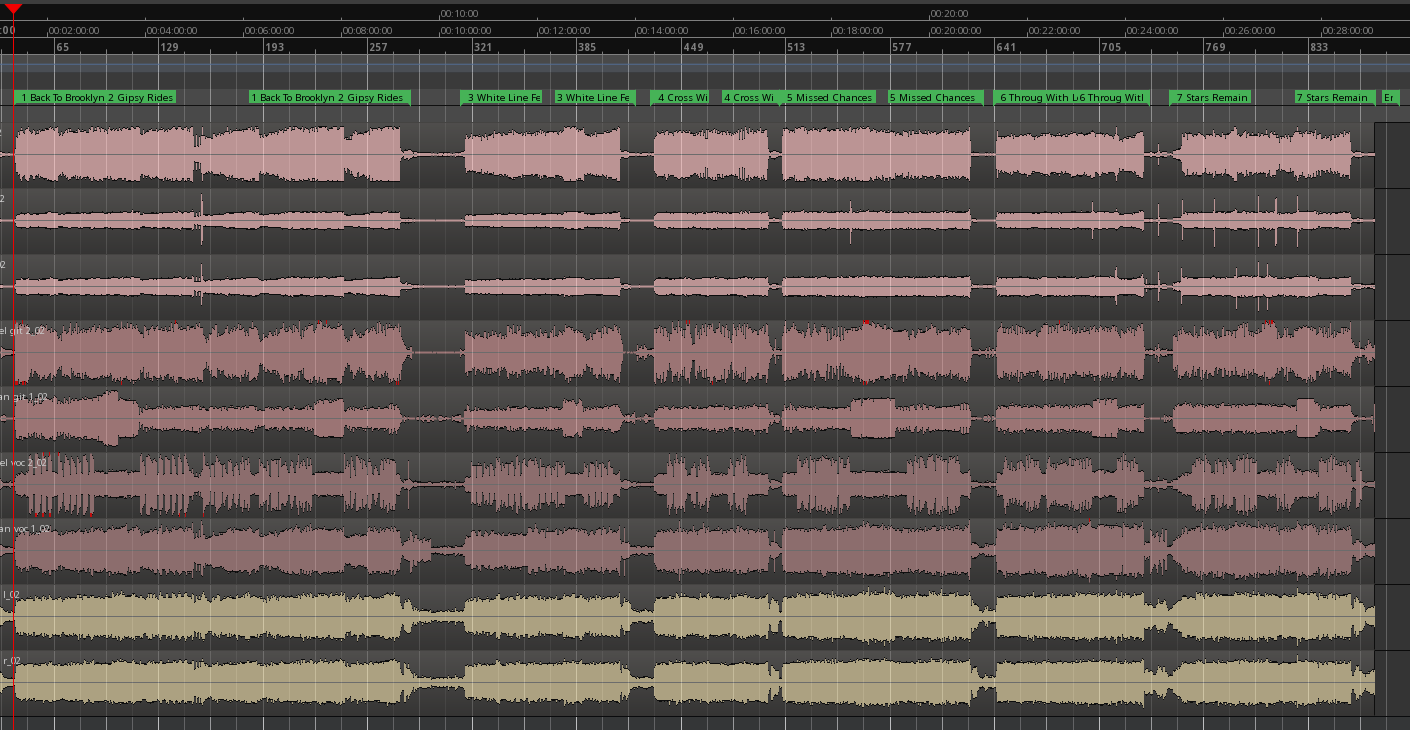Click bar number 193 on bars ruler
This screenshot has width=1410, height=730.
click(274, 47)
